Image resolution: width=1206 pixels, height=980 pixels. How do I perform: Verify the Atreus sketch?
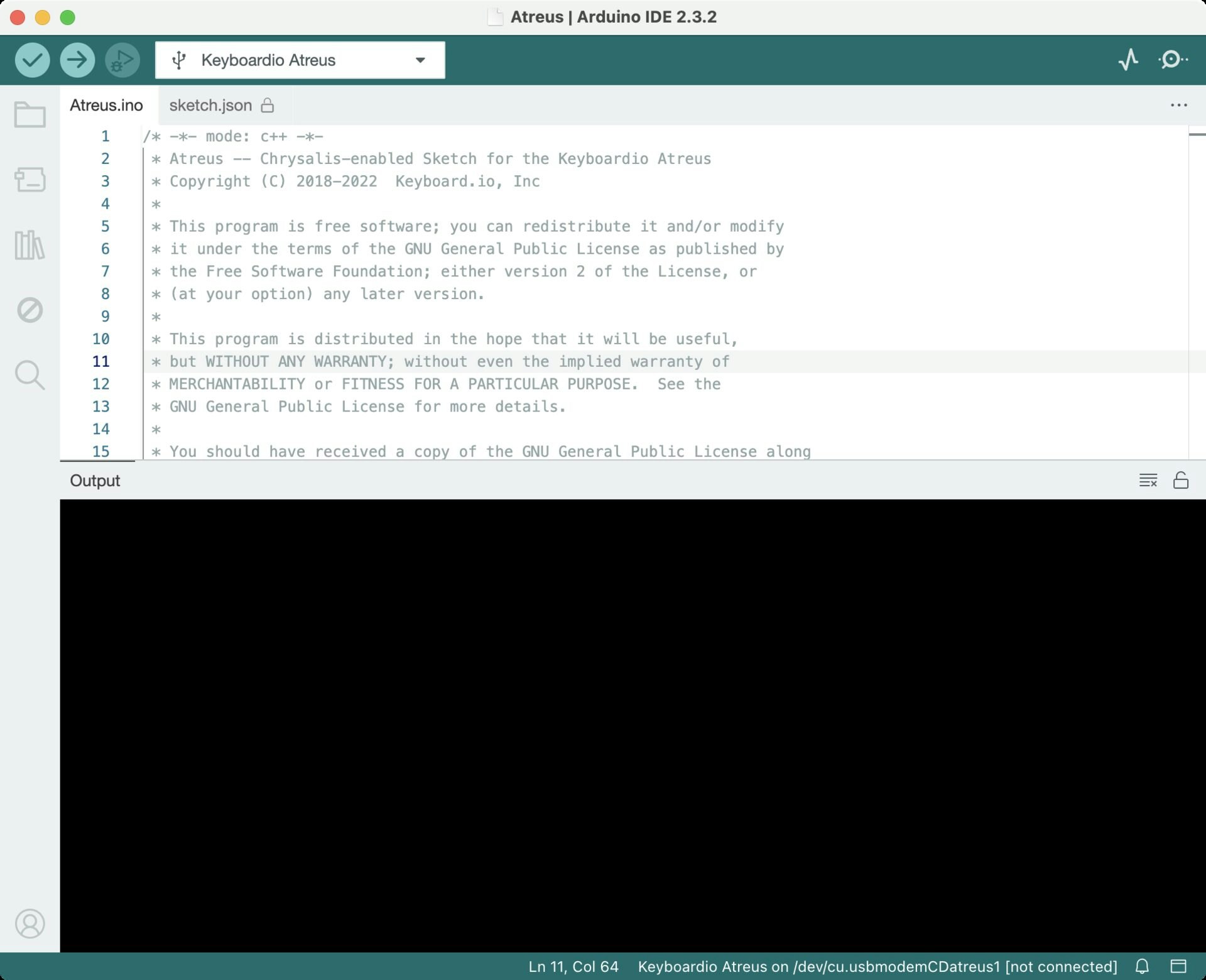pos(32,60)
